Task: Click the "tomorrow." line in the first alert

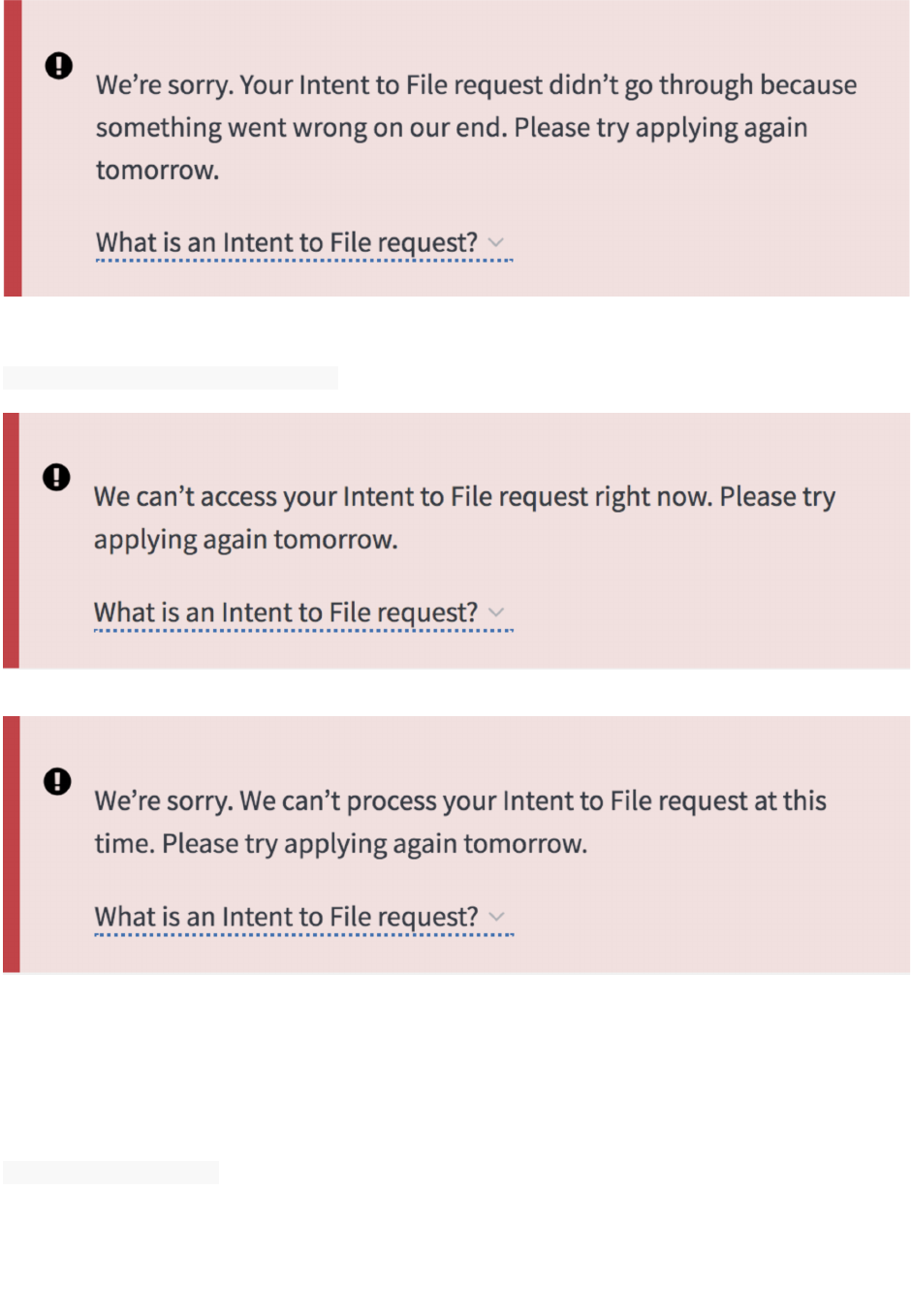Action: [x=157, y=171]
